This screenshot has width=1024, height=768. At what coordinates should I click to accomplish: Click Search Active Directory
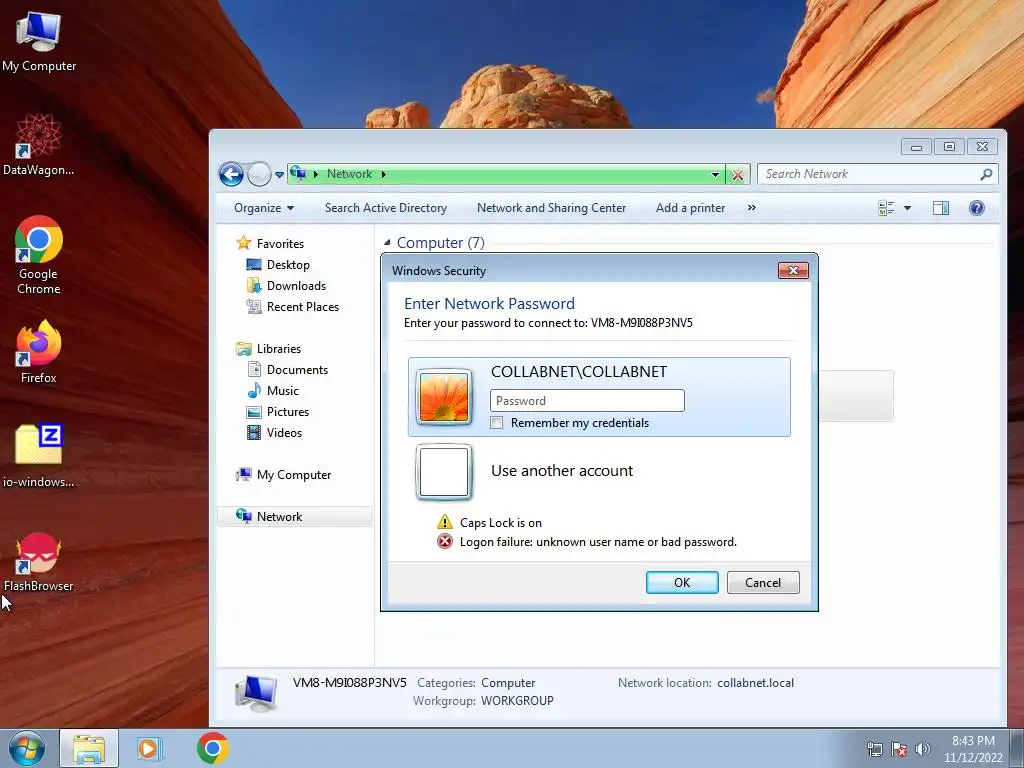pyautogui.click(x=386, y=208)
